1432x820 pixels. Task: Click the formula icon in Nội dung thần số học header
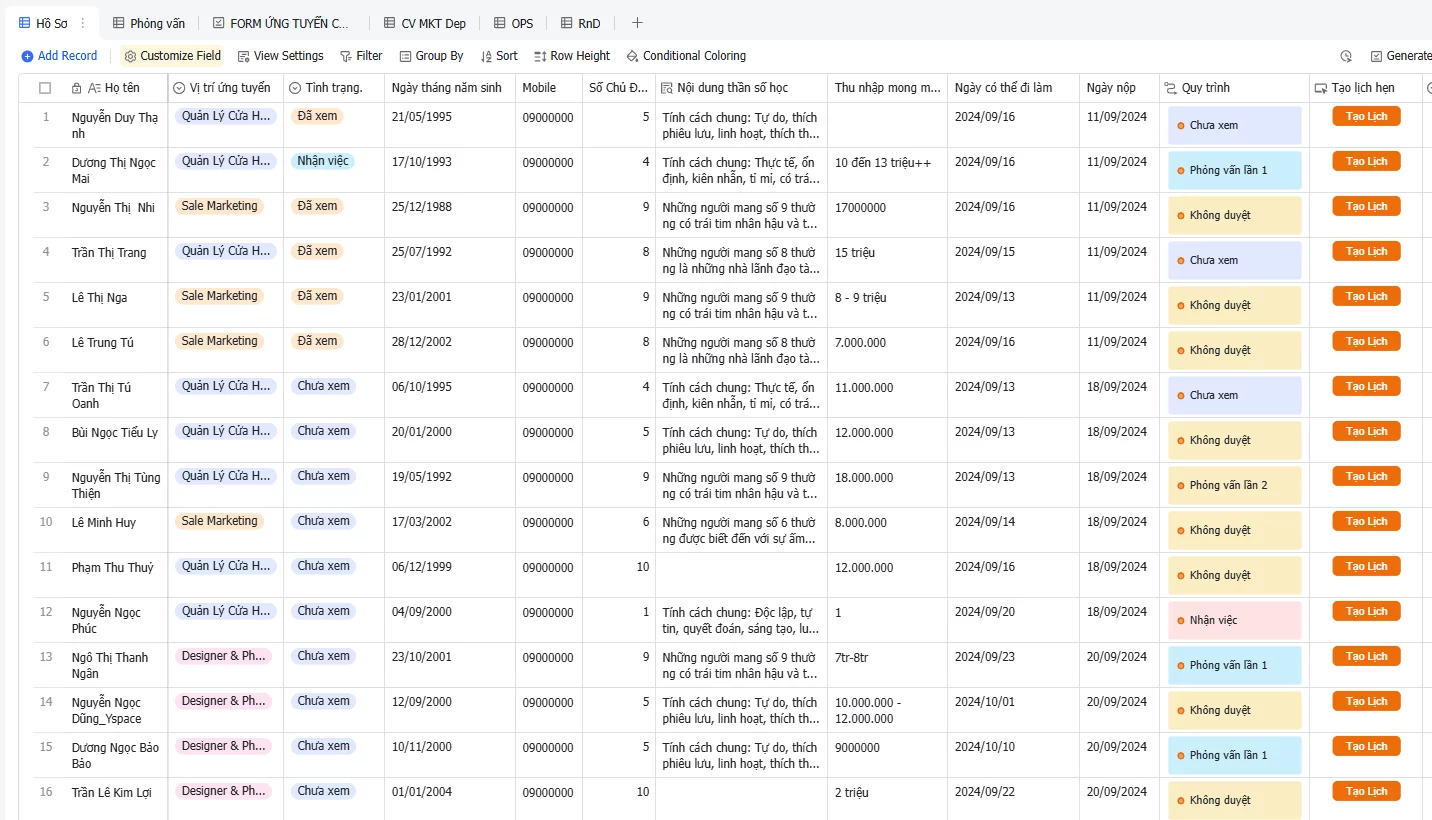click(667, 88)
